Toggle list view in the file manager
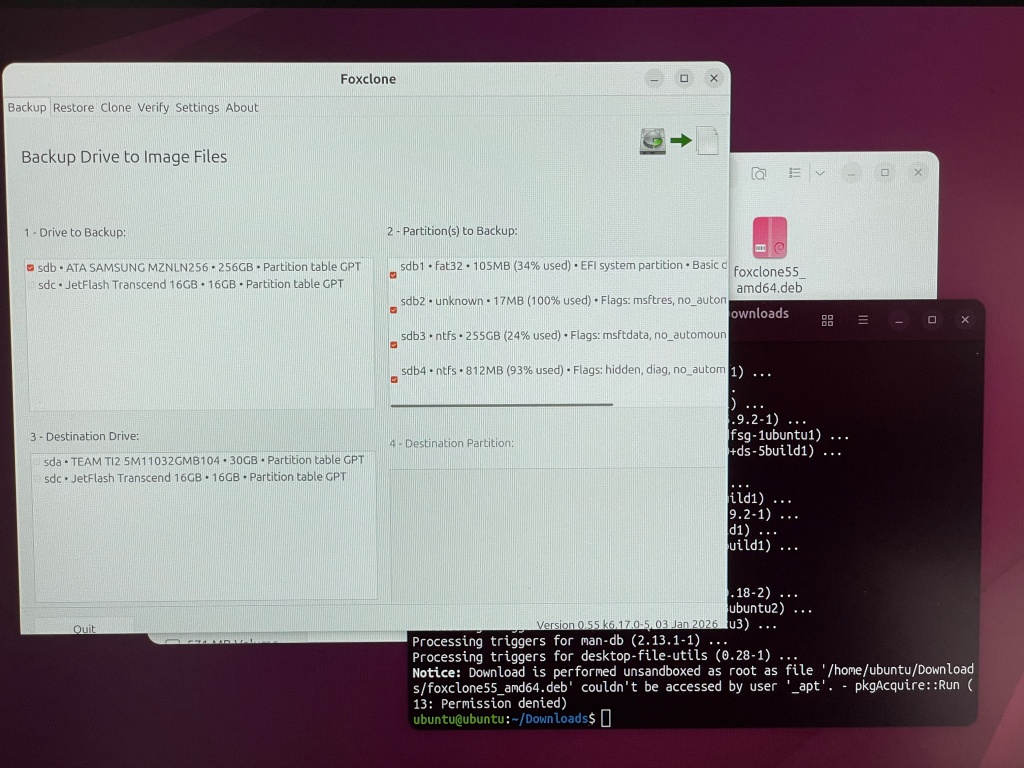 pos(795,173)
